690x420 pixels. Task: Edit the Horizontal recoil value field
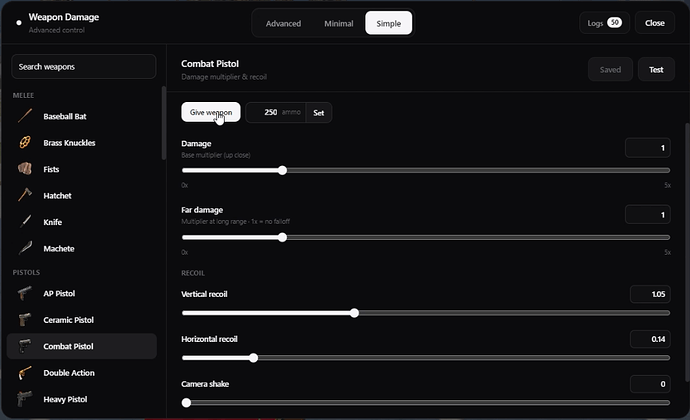tap(650, 339)
